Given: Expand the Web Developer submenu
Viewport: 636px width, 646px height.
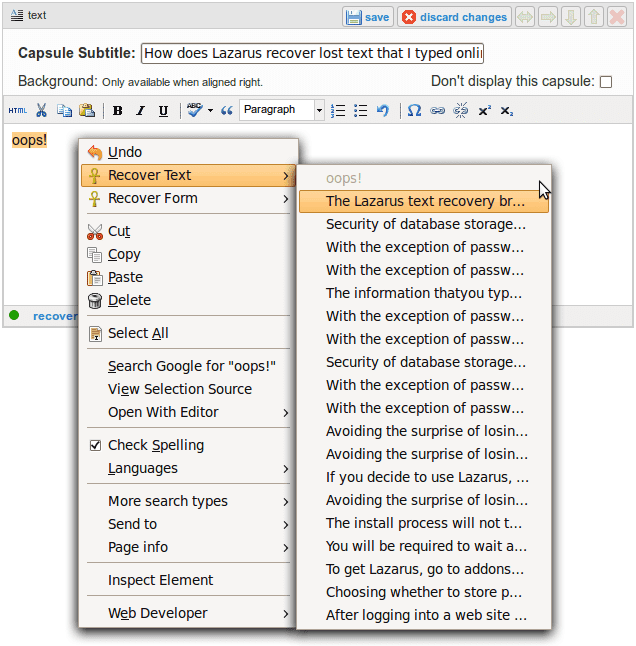Looking at the screenshot, I should [x=189, y=613].
